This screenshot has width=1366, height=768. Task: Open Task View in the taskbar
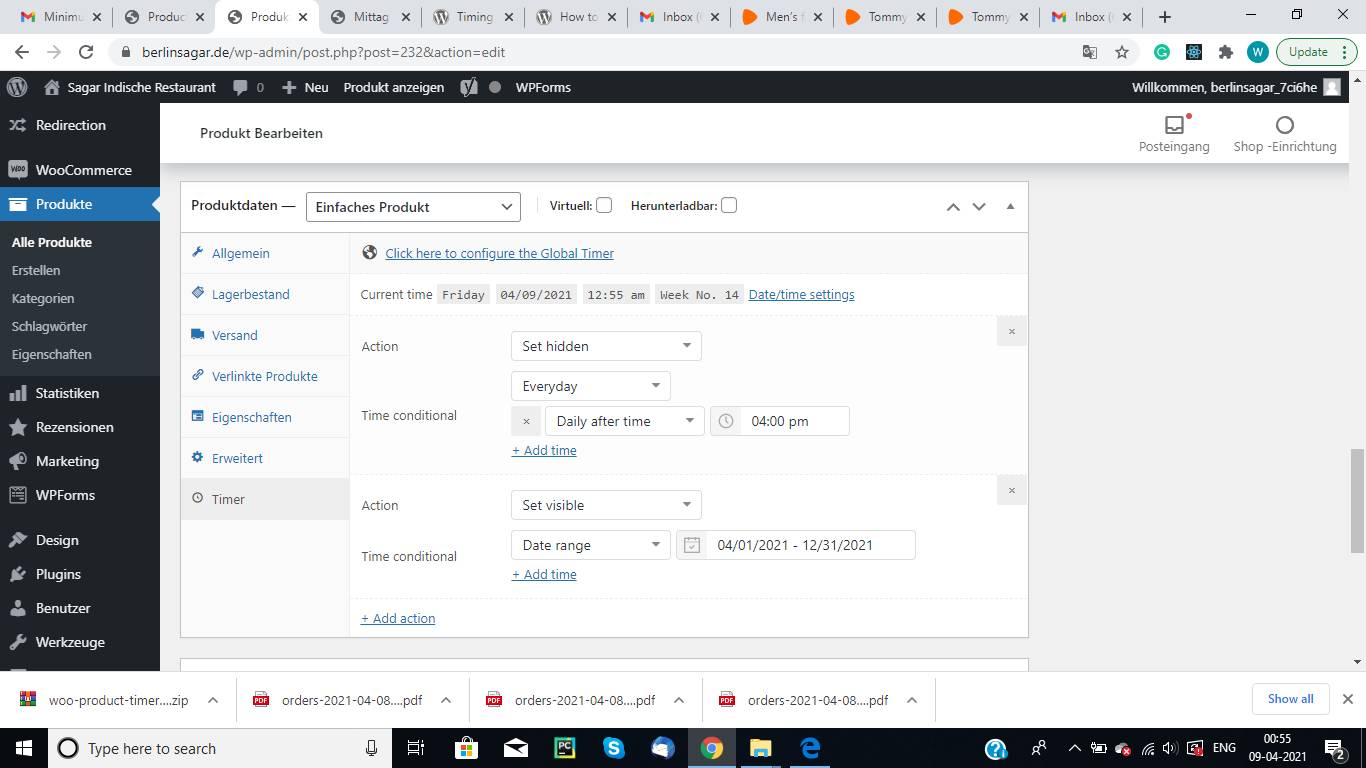[416, 748]
